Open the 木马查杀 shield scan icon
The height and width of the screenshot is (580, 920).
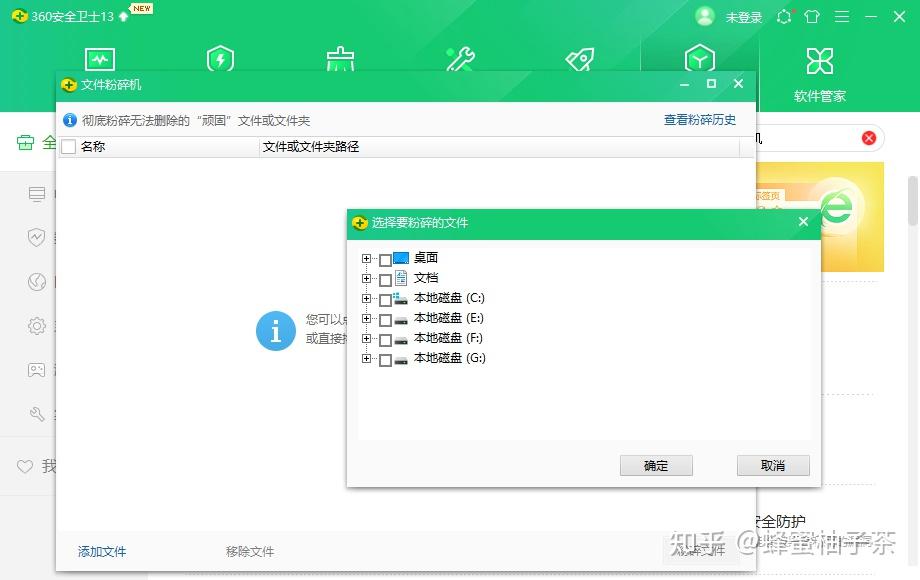click(x=220, y=60)
